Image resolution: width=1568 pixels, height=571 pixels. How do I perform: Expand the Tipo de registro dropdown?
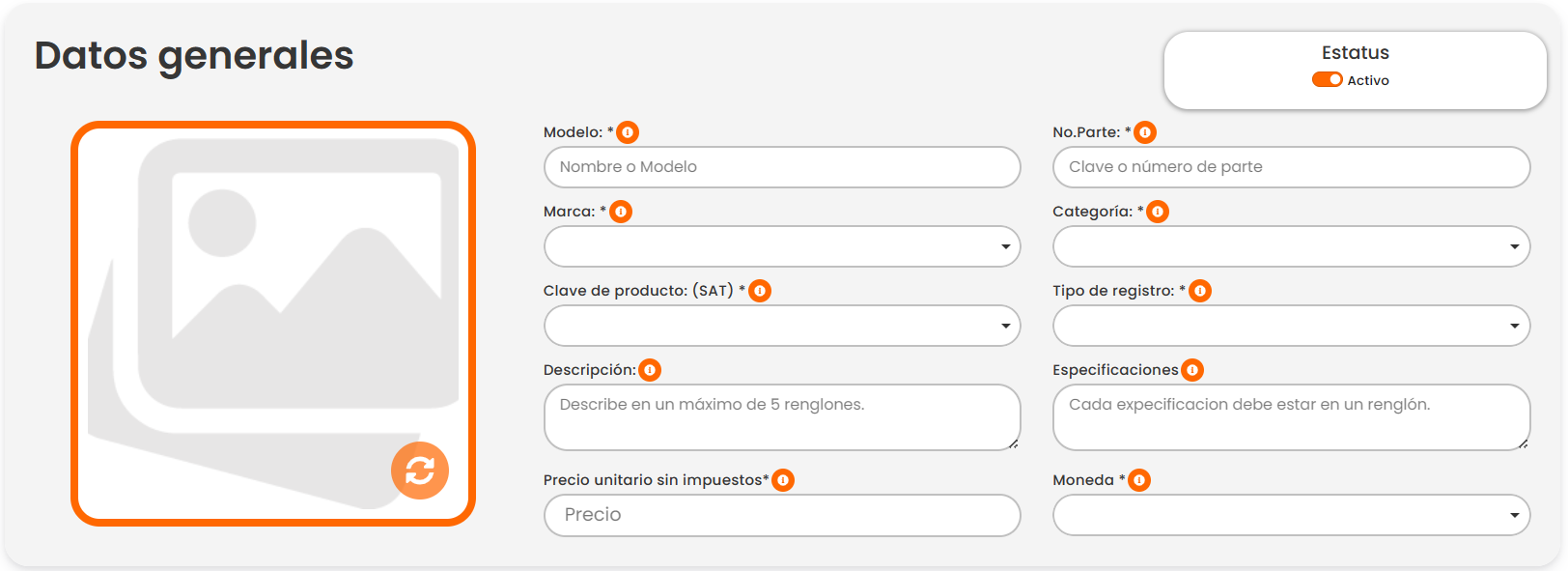click(1291, 326)
